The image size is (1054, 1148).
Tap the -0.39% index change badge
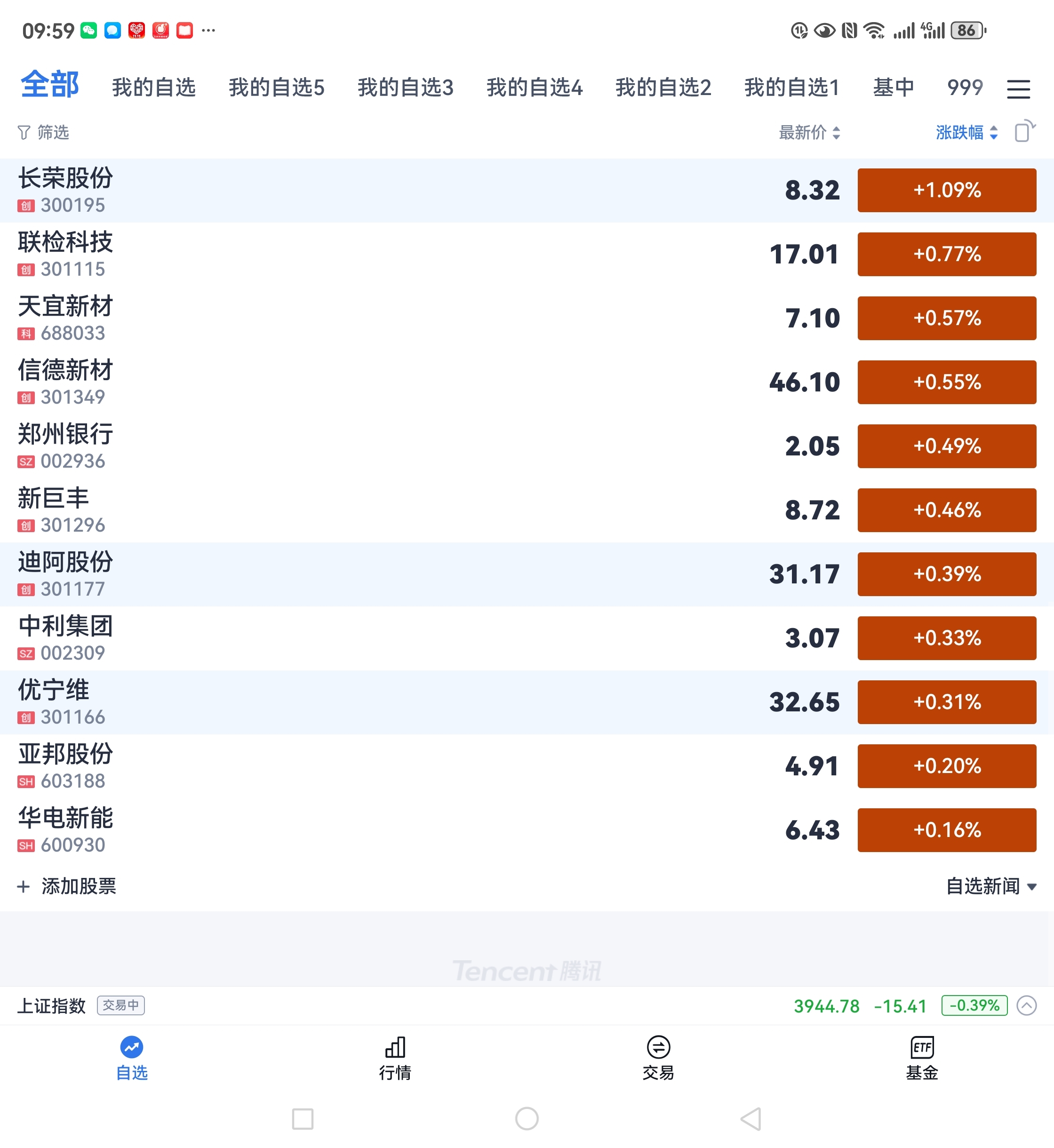point(974,1005)
